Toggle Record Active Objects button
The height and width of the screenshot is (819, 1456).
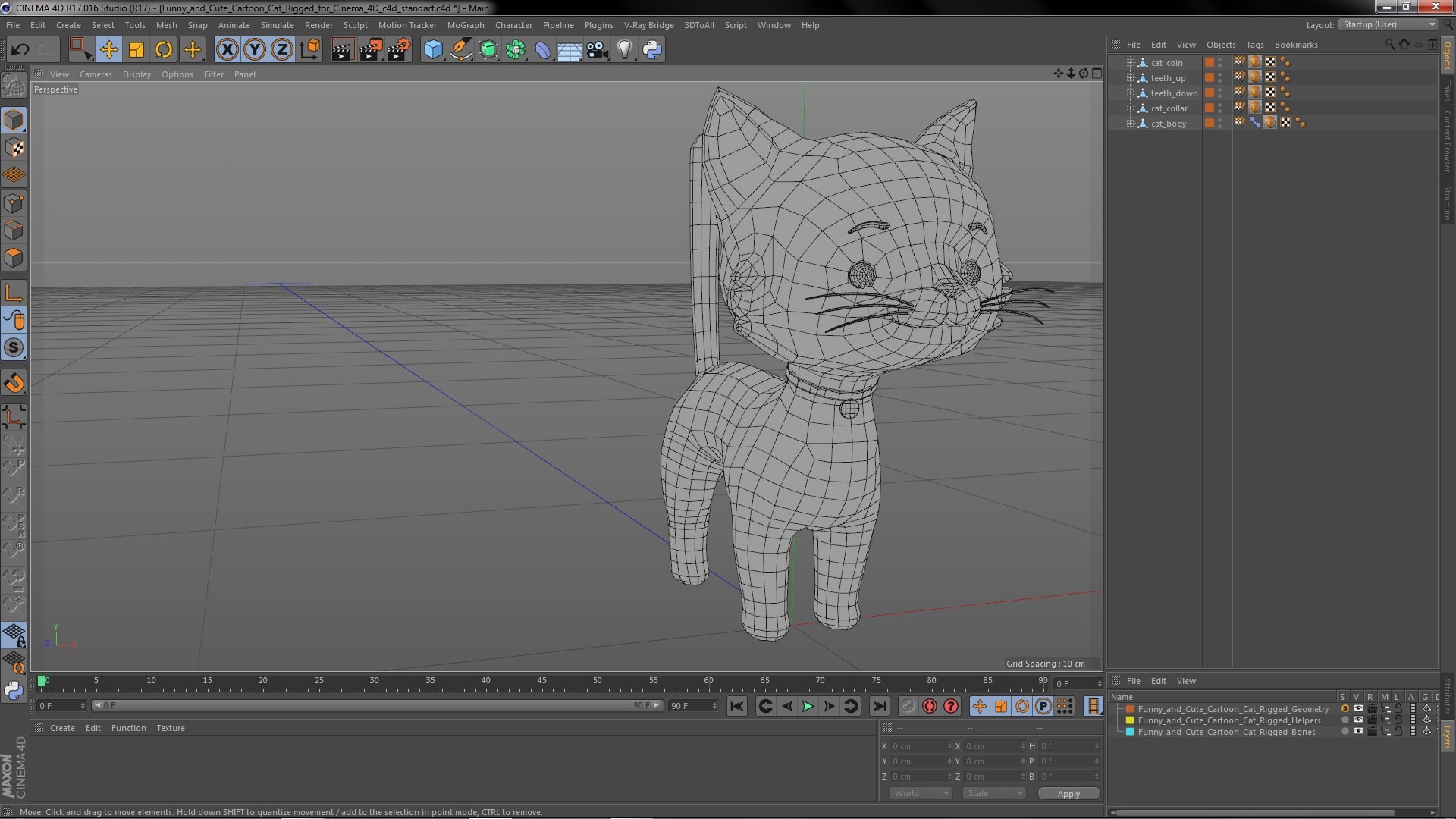pyautogui.click(x=908, y=706)
